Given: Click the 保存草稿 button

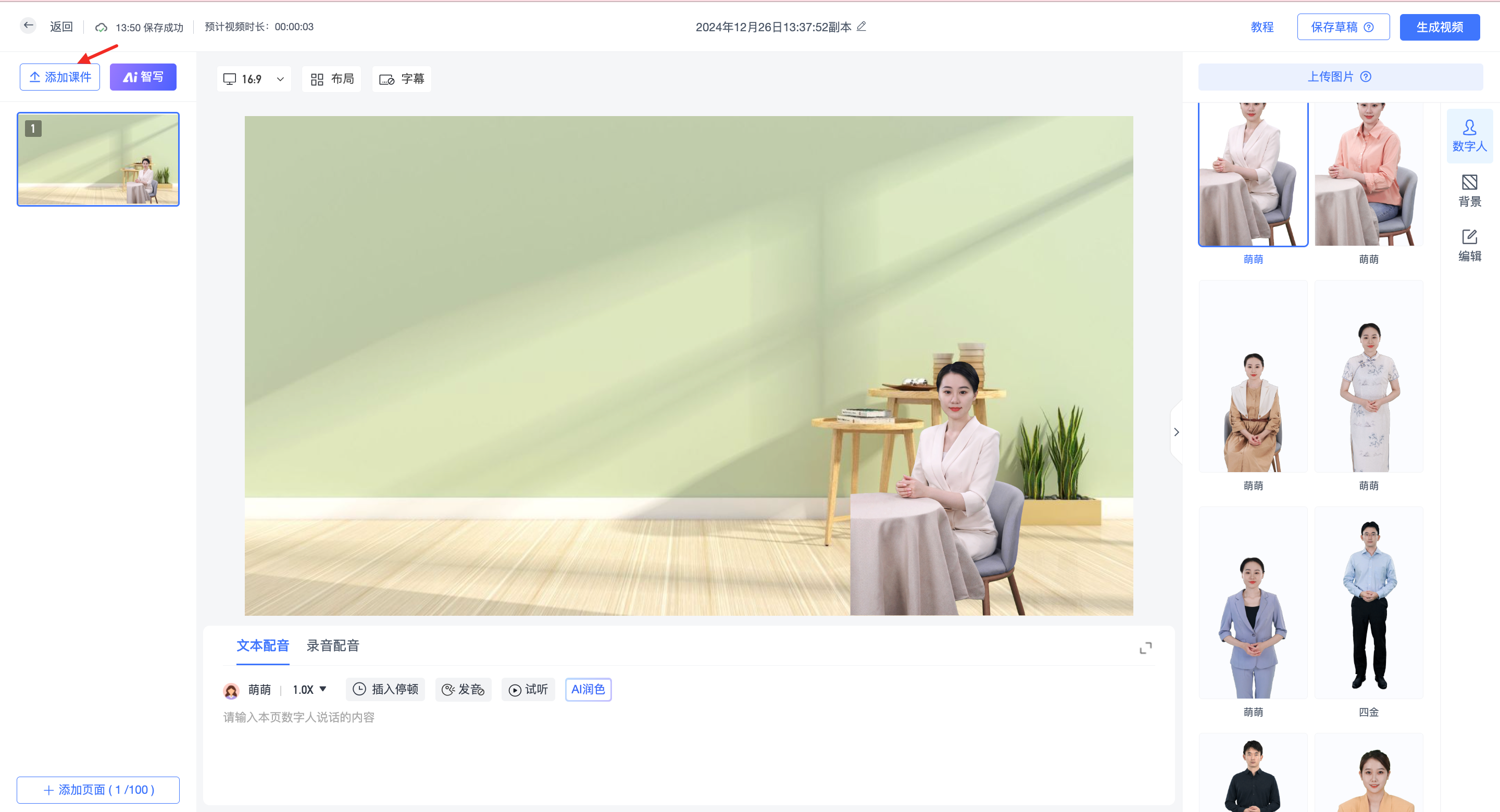Looking at the screenshot, I should [x=1343, y=28].
